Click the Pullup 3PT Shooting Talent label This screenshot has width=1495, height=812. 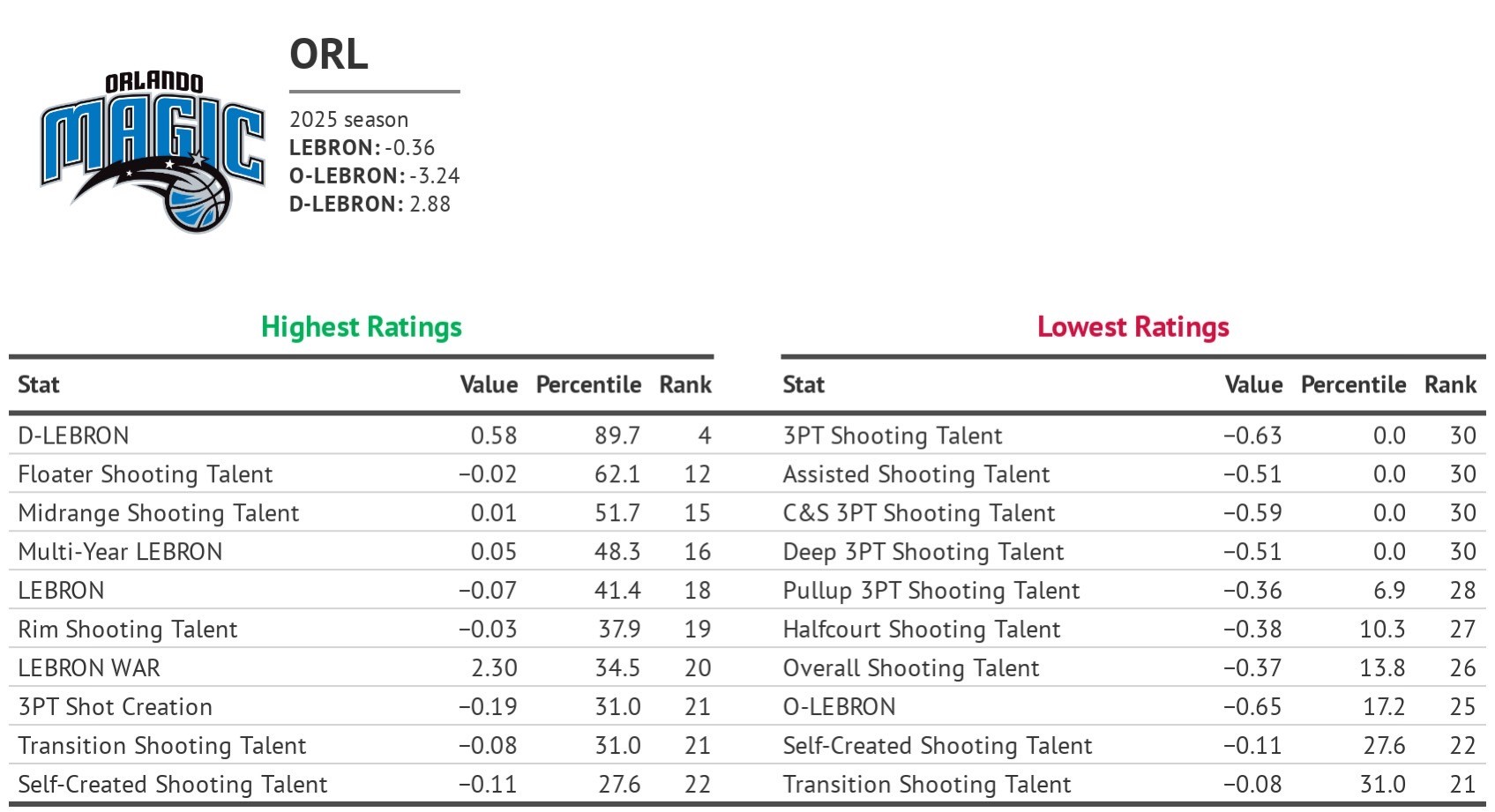(x=931, y=591)
